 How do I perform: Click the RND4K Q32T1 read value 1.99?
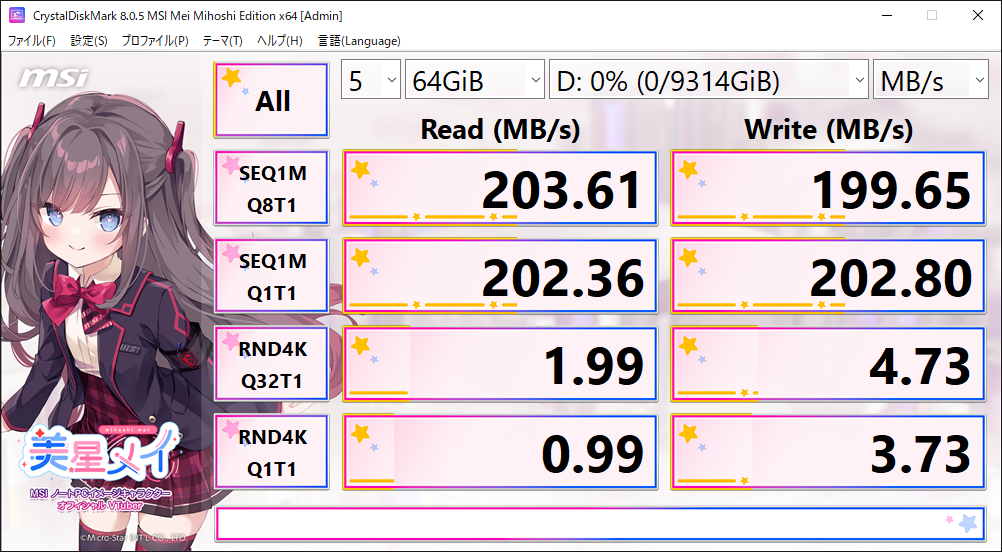[x=500, y=364]
